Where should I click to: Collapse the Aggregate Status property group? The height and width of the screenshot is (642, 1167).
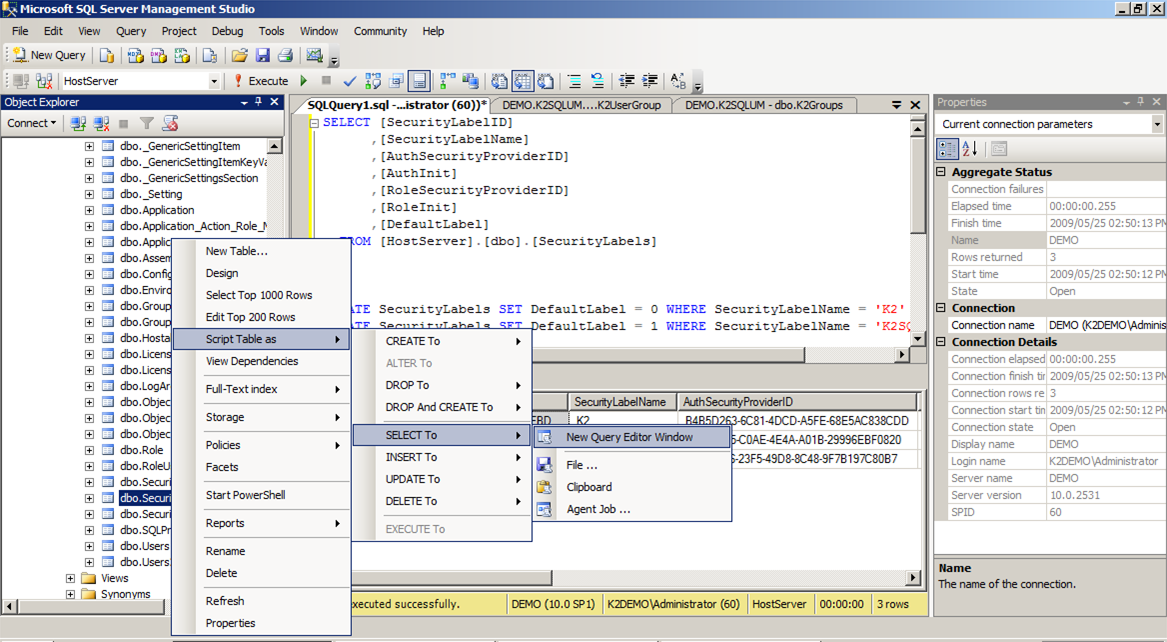(x=941, y=172)
